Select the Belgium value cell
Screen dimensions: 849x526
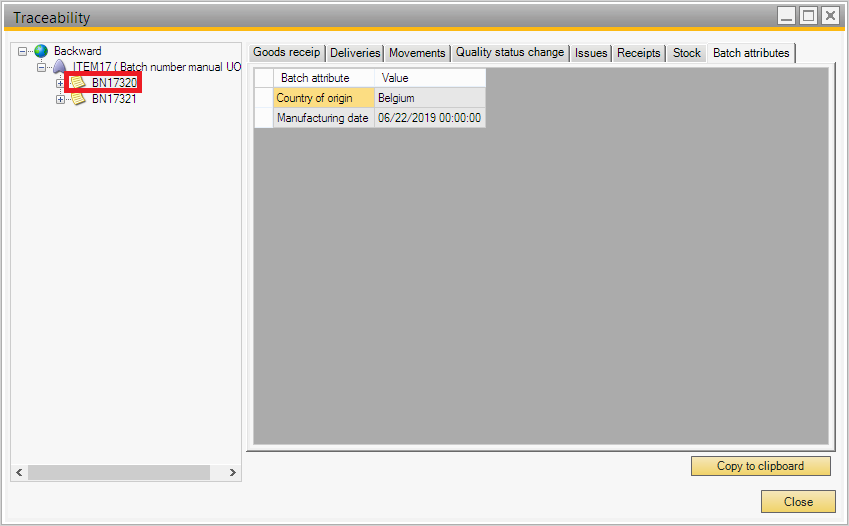pyautogui.click(x=430, y=98)
